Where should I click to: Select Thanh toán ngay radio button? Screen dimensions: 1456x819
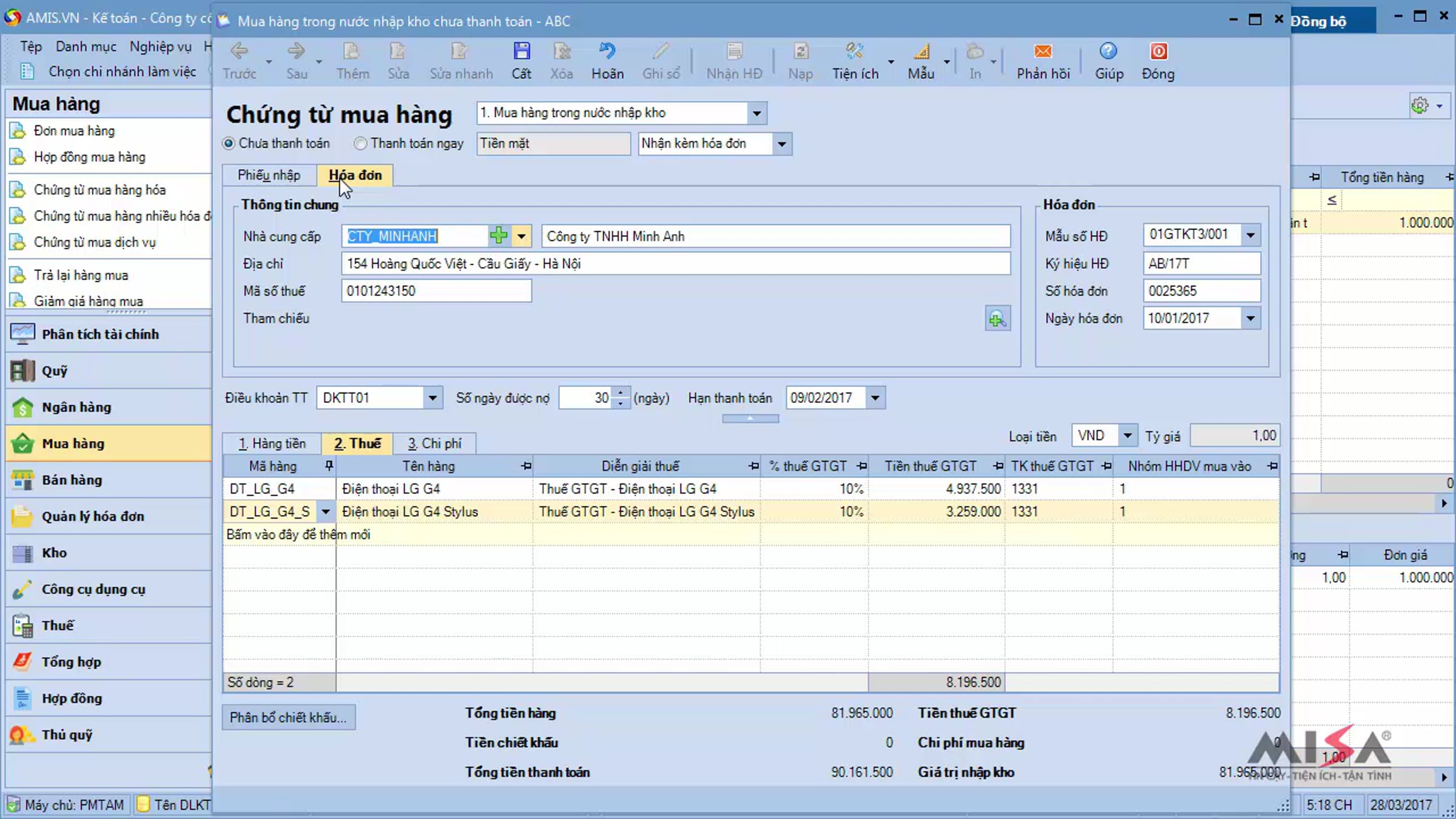(x=361, y=144)
